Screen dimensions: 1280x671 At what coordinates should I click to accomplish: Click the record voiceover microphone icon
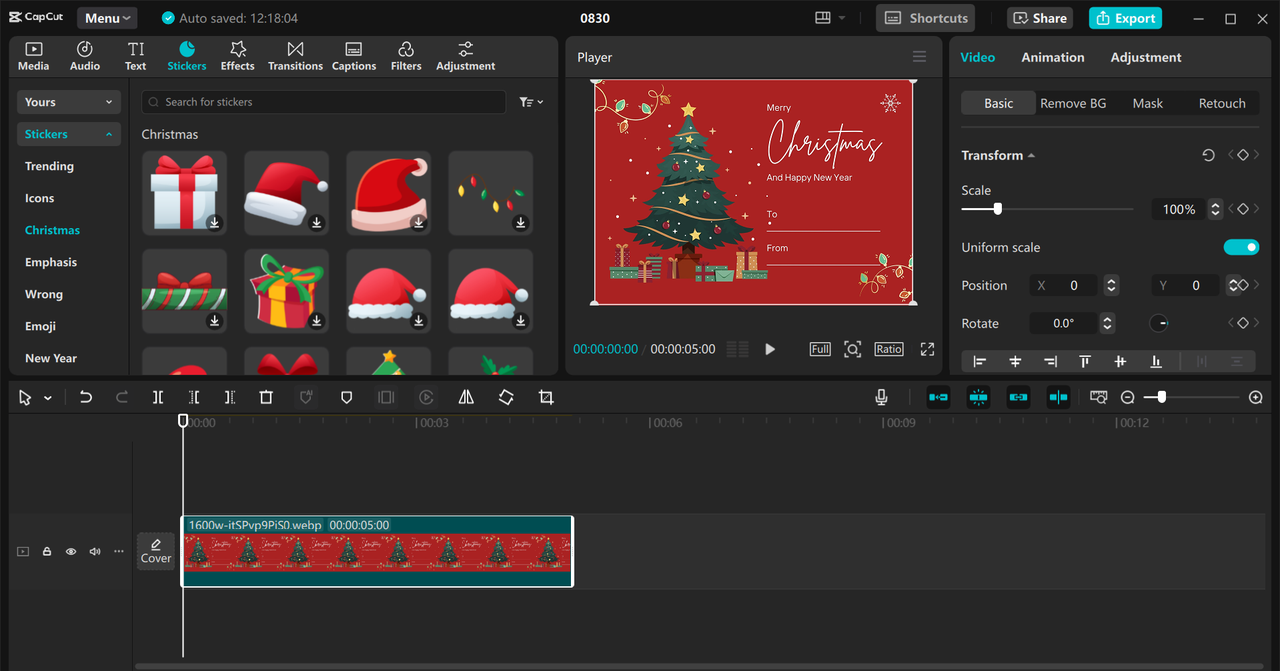[881, 397]
